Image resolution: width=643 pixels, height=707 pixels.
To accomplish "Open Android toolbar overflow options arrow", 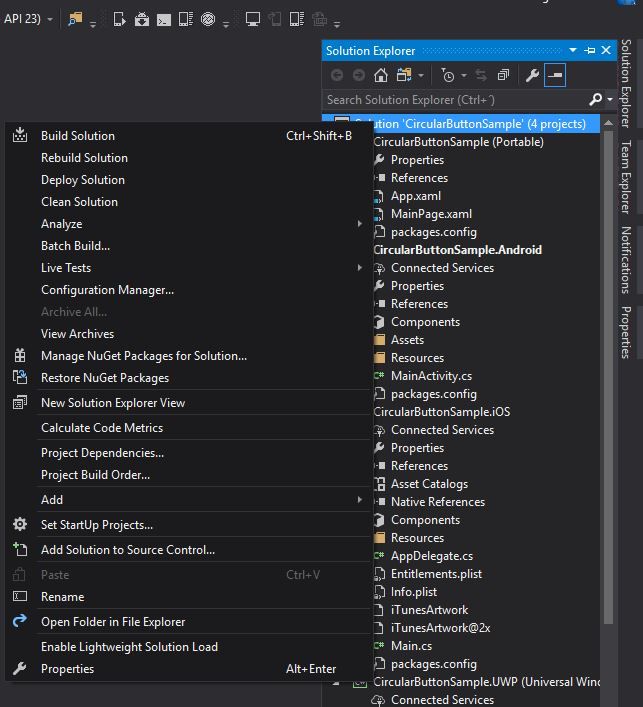I will [x=226, y=24].
